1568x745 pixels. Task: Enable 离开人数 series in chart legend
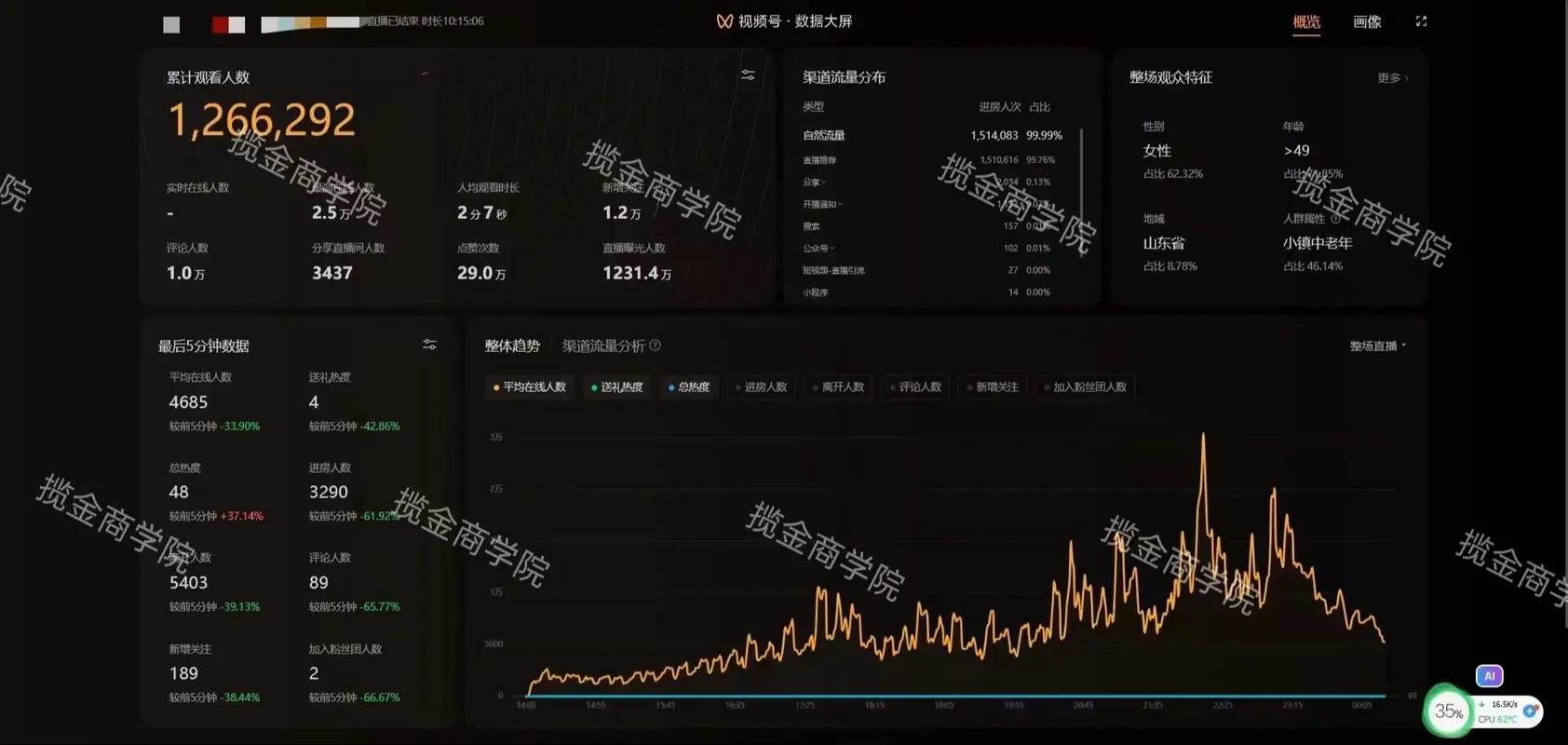(838, 387)
